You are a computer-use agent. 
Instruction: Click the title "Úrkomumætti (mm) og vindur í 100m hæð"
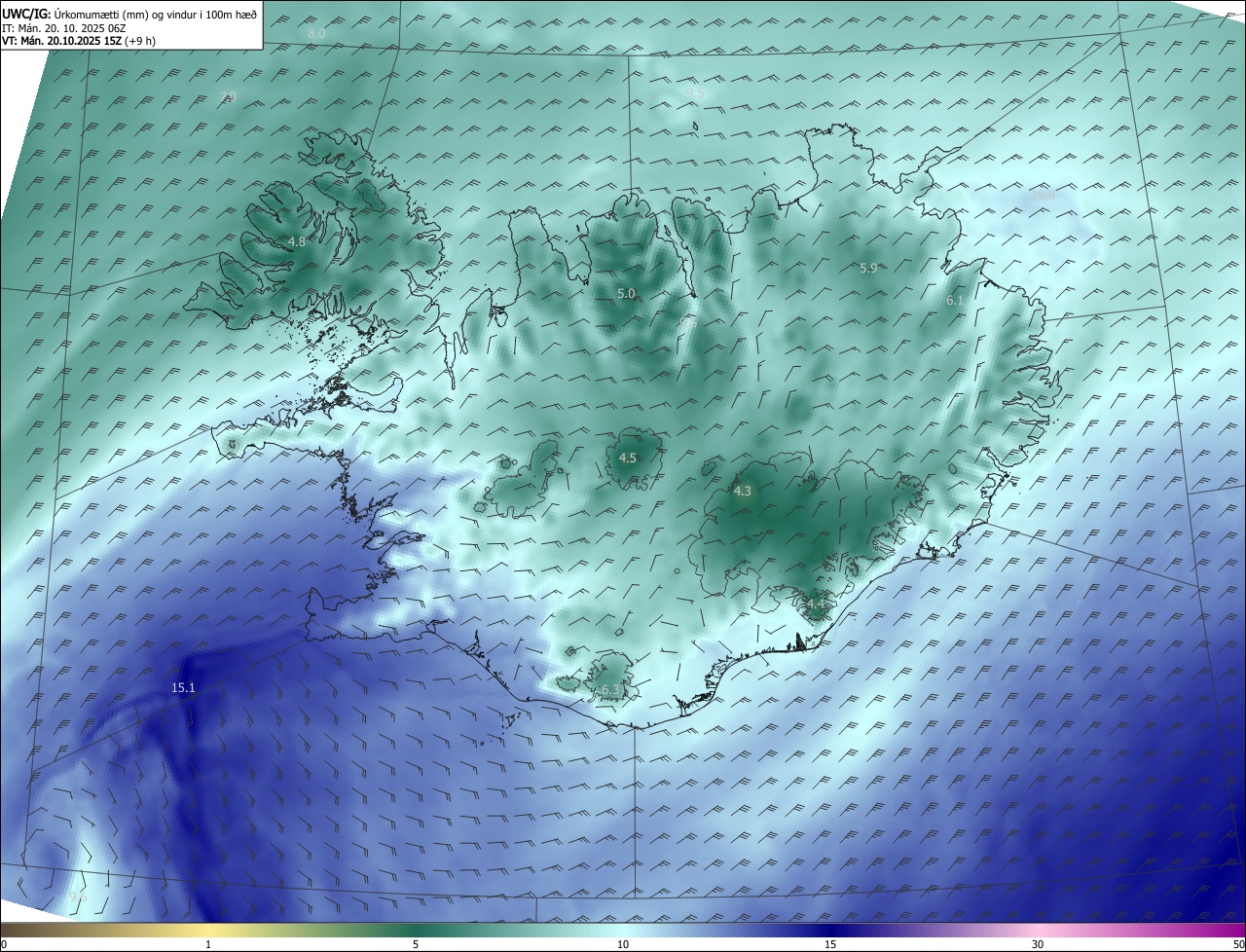click(x=156, y=15)
